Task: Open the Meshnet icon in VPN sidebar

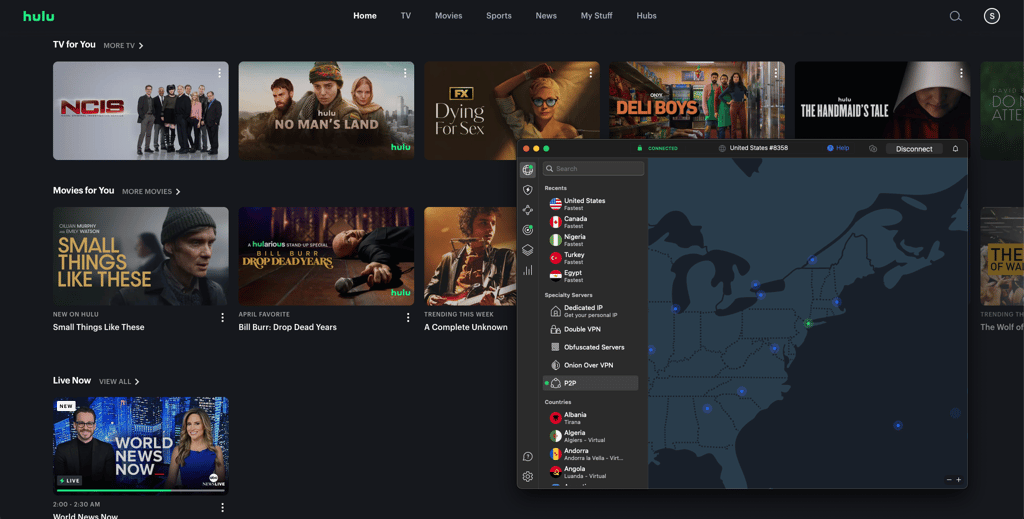Action: (528, 210)
